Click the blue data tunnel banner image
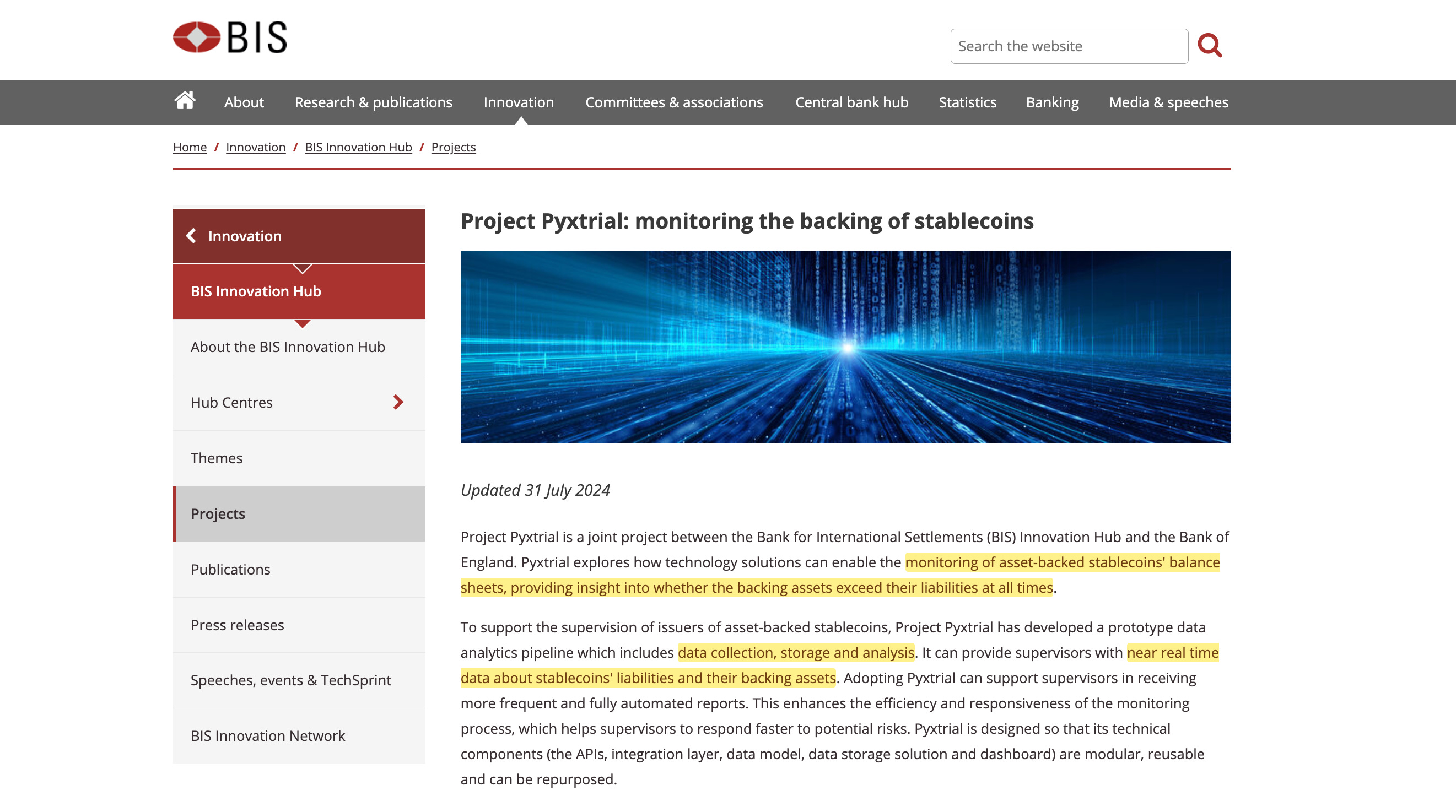The height and width of the screenshot is (812, 1456). pos(845,347)
